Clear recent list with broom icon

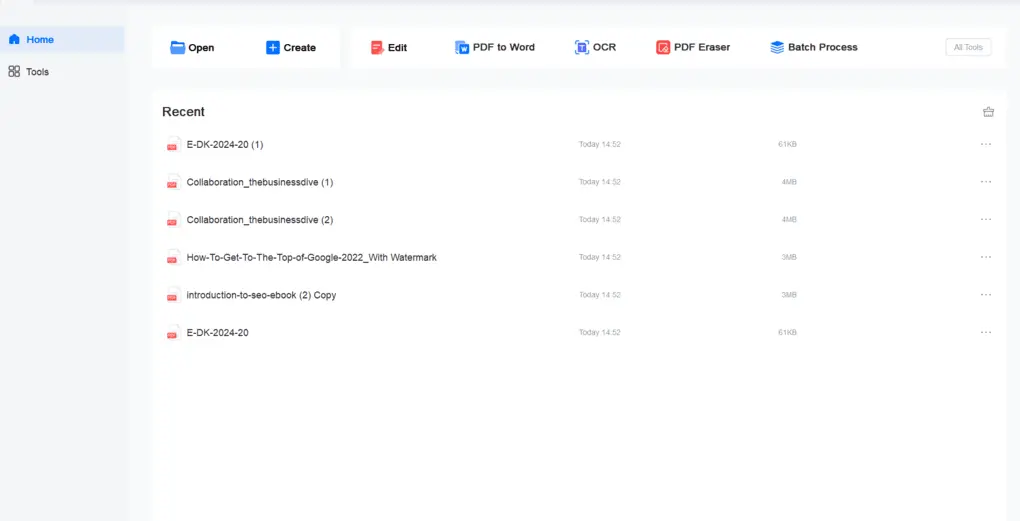coord(988,112)
